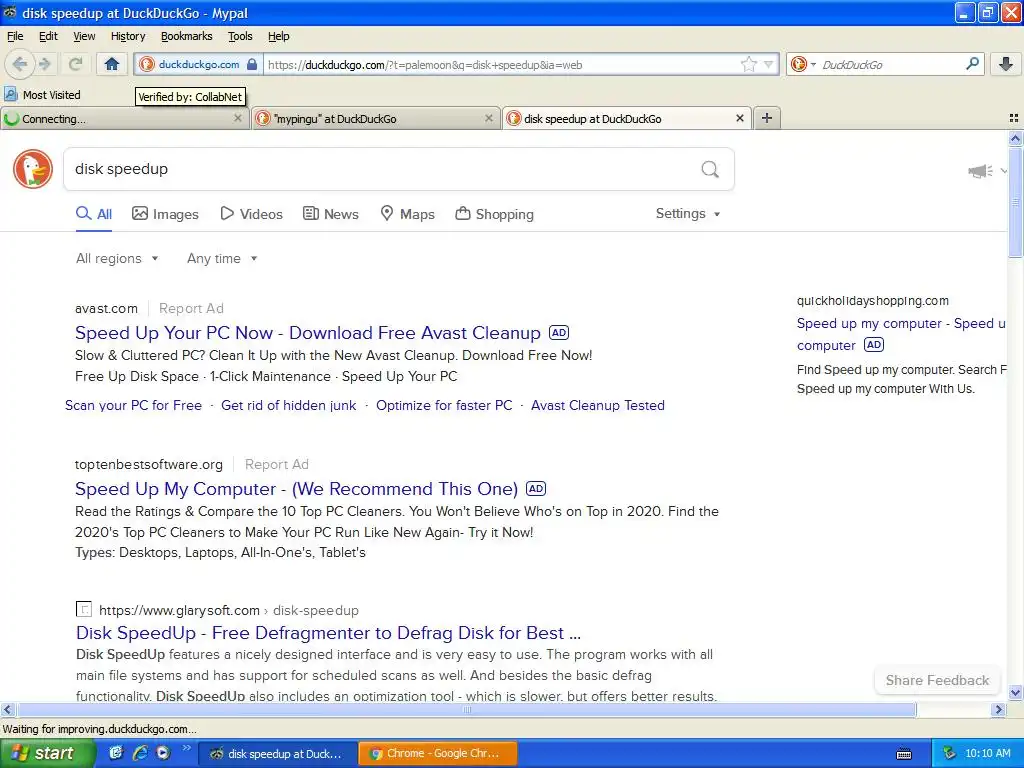
Task: Switch to Chrome - Google Chrome taskbar window
Action: tap(438, 754)
